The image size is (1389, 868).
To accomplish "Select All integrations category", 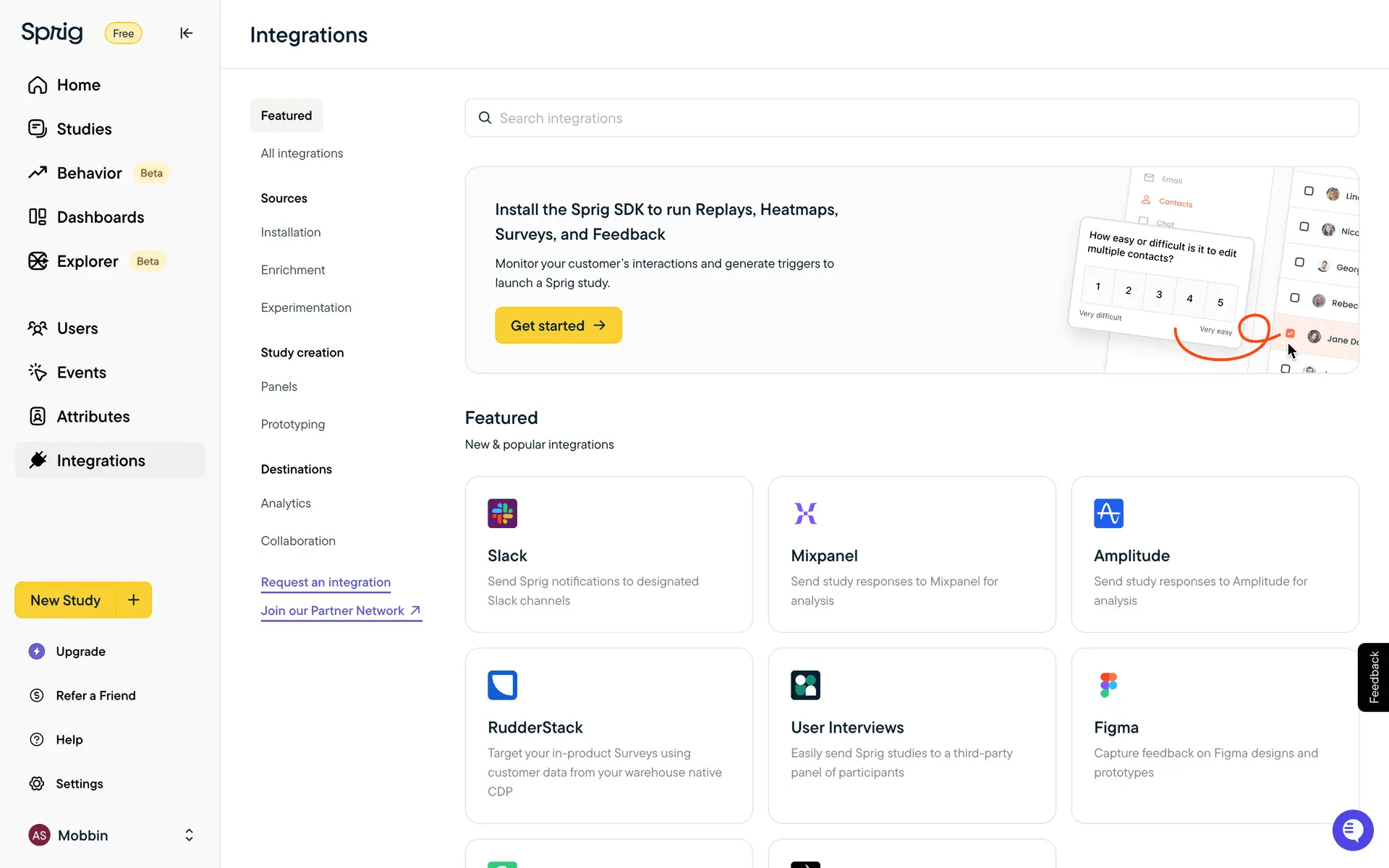I will pos(302,153).
